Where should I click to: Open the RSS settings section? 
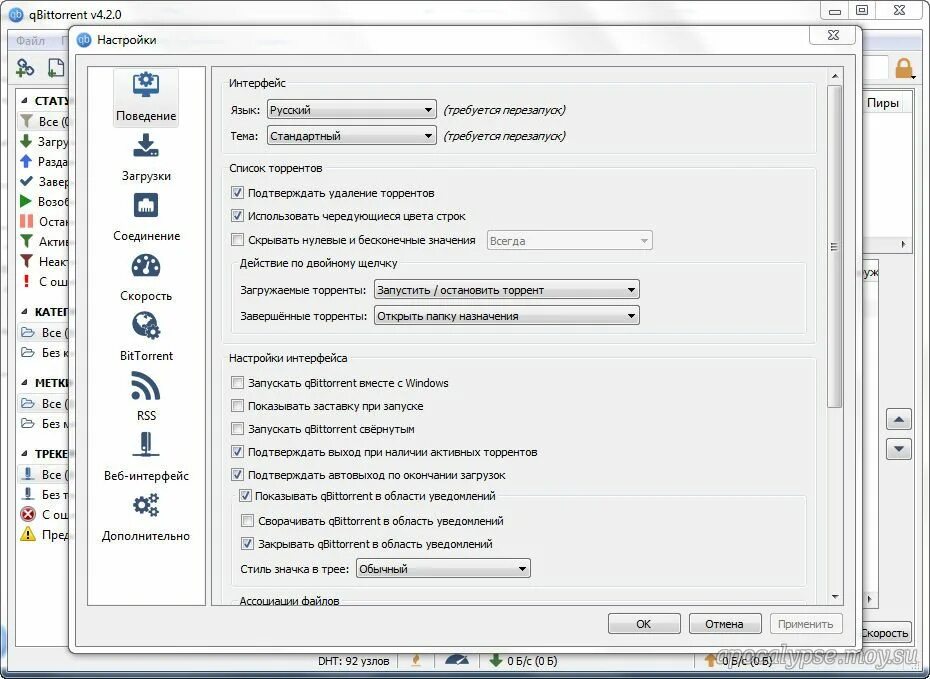pos(146,397)
